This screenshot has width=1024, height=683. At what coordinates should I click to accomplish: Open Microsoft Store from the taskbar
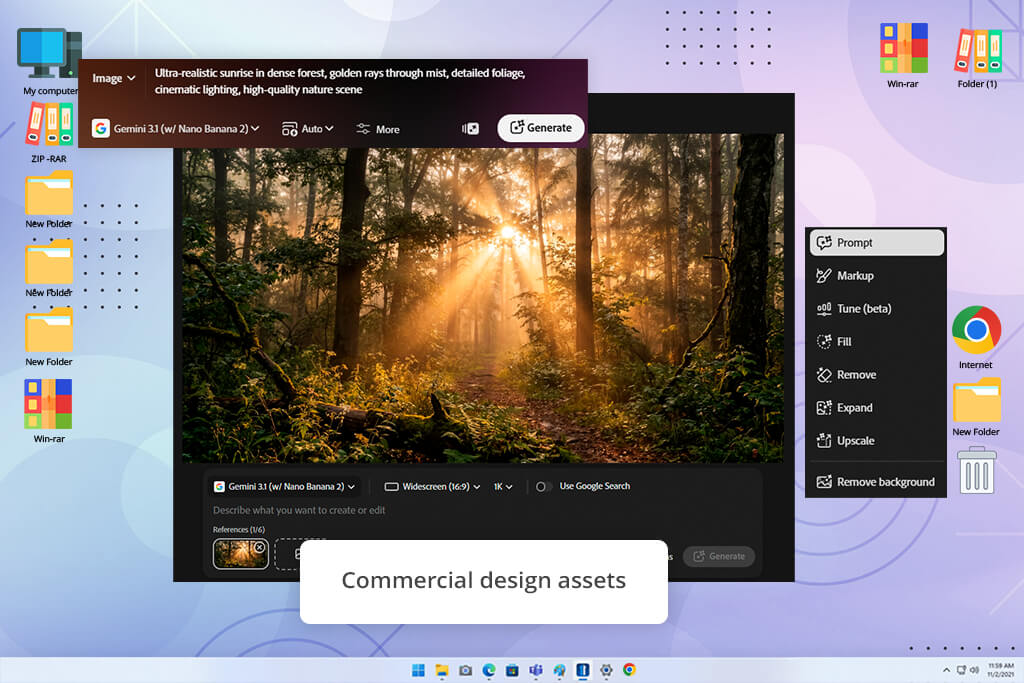tap(512, 670)
